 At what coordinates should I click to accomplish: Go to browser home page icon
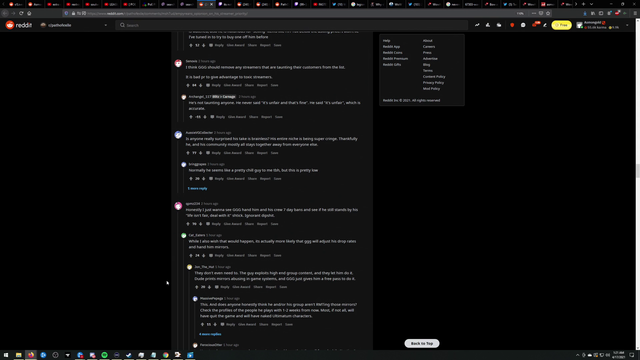(x=29, y=13)
